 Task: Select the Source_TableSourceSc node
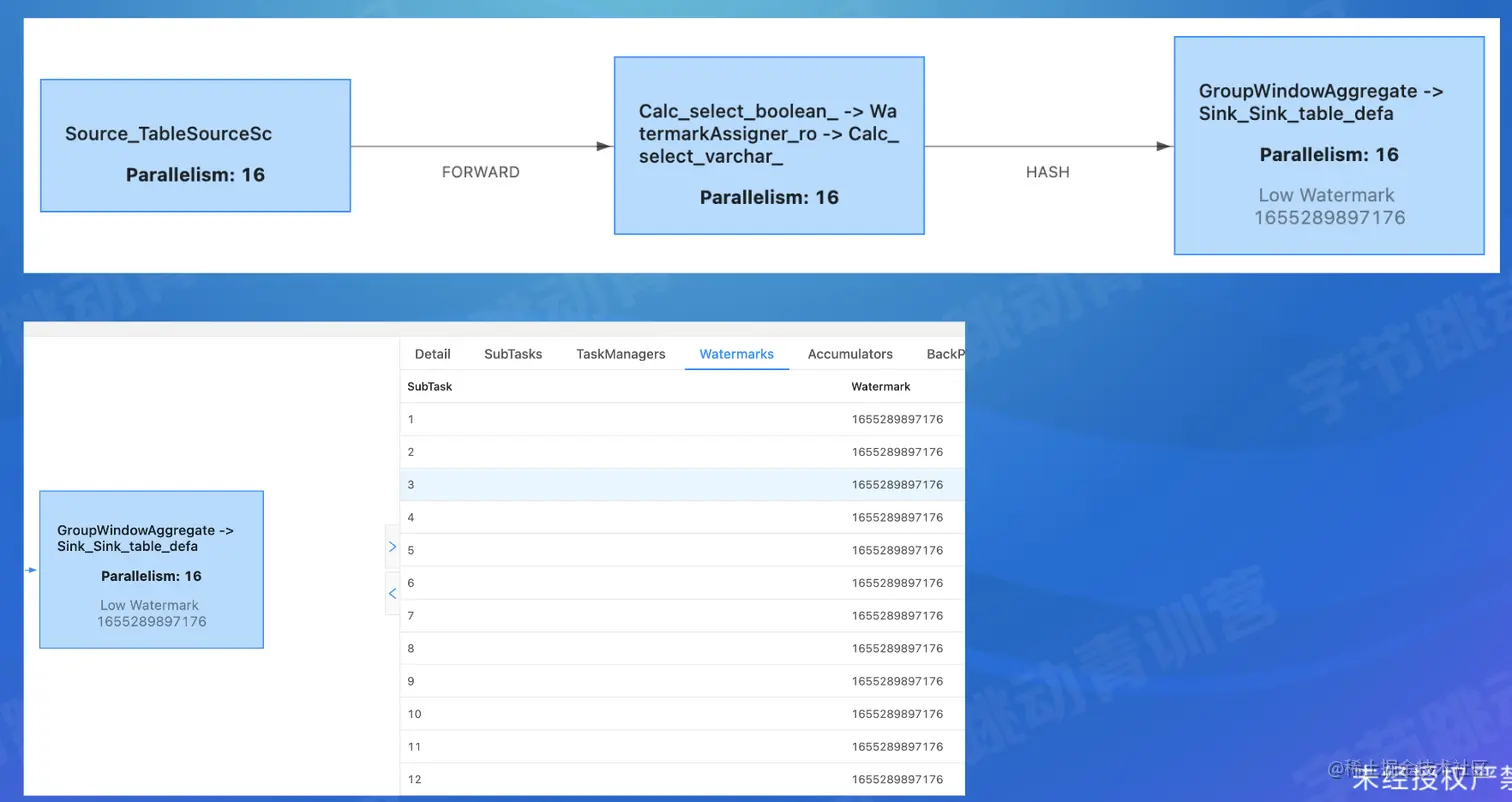coord(195,146)
